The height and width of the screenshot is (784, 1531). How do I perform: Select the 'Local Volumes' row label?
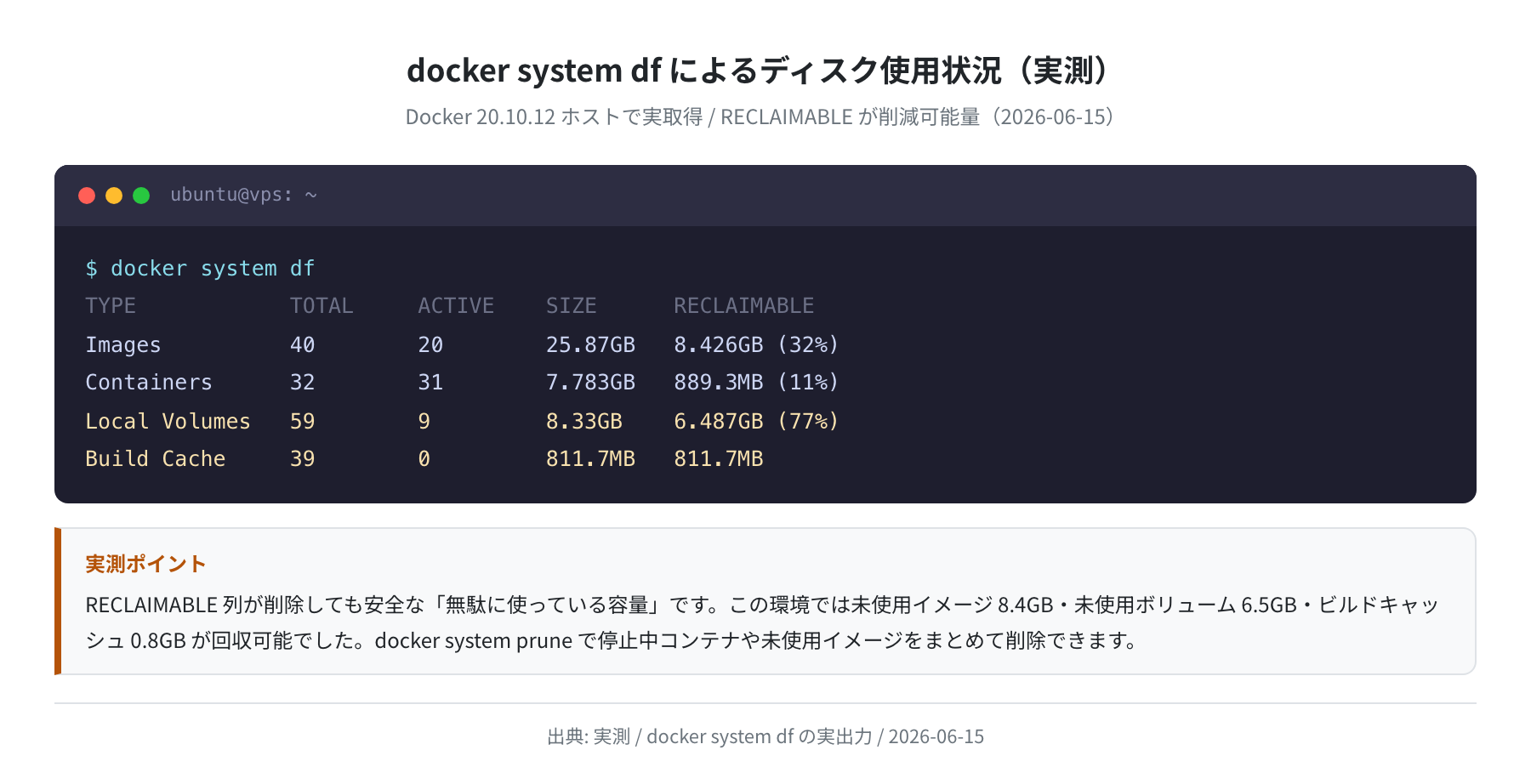point(168,422)
